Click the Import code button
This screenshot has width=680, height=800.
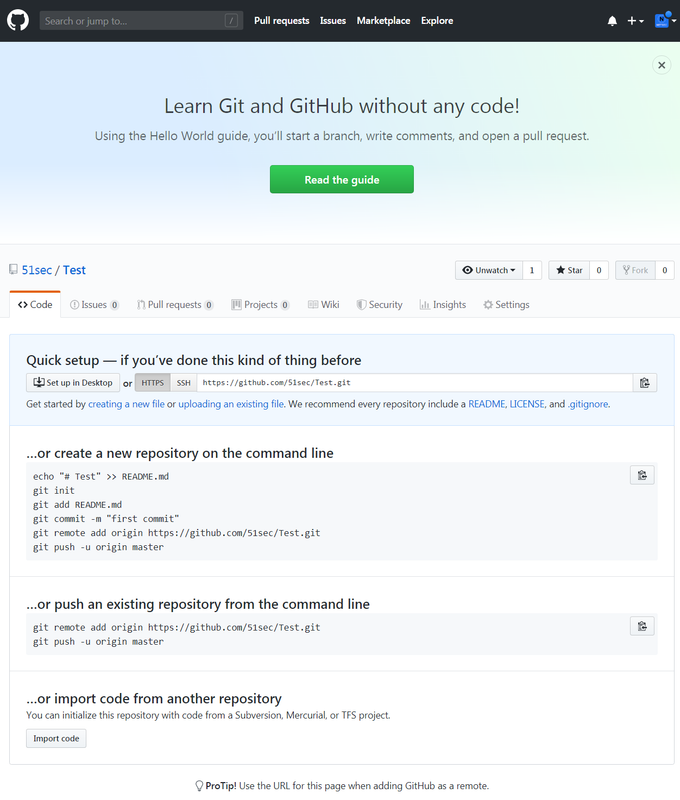click(56, 738)
